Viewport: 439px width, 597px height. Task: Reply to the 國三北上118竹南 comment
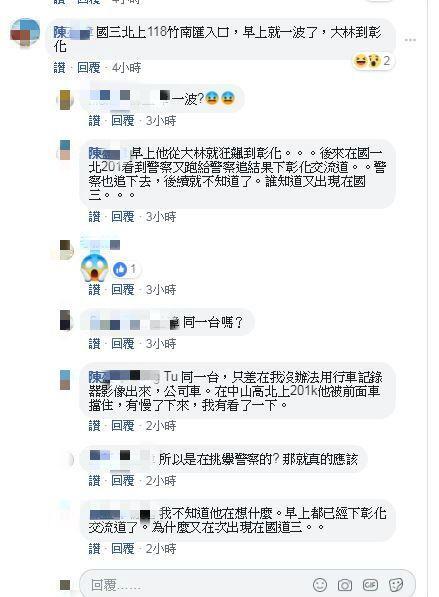(88, 68)
